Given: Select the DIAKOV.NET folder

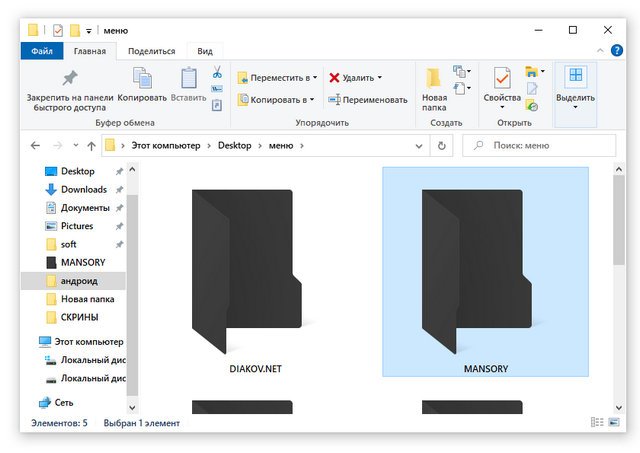Looking at the screenshot, I should [x=255, y=272].
